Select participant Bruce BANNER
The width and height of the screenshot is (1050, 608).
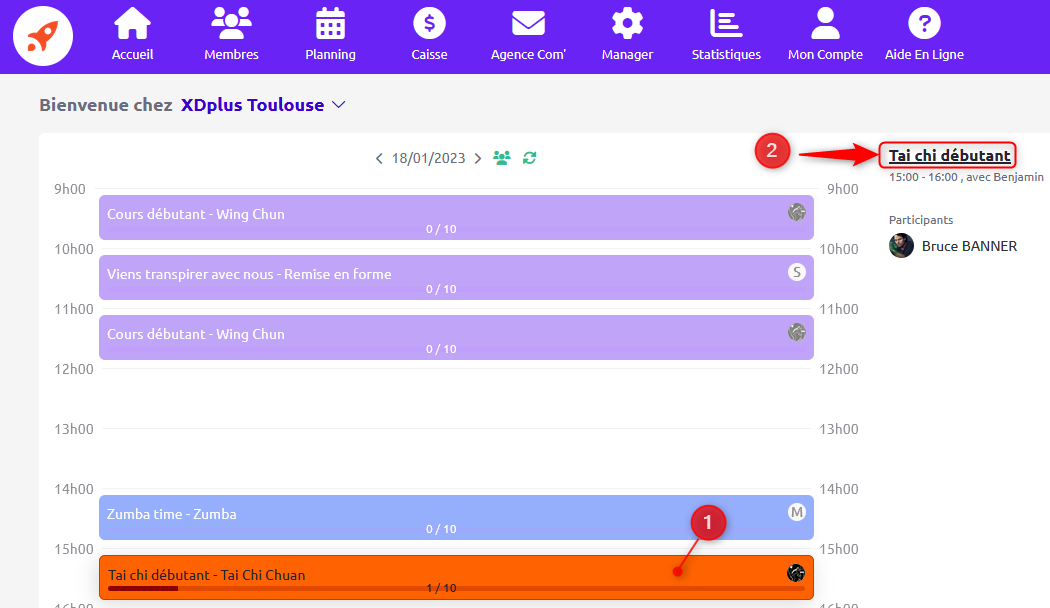[x=968, y=246]
